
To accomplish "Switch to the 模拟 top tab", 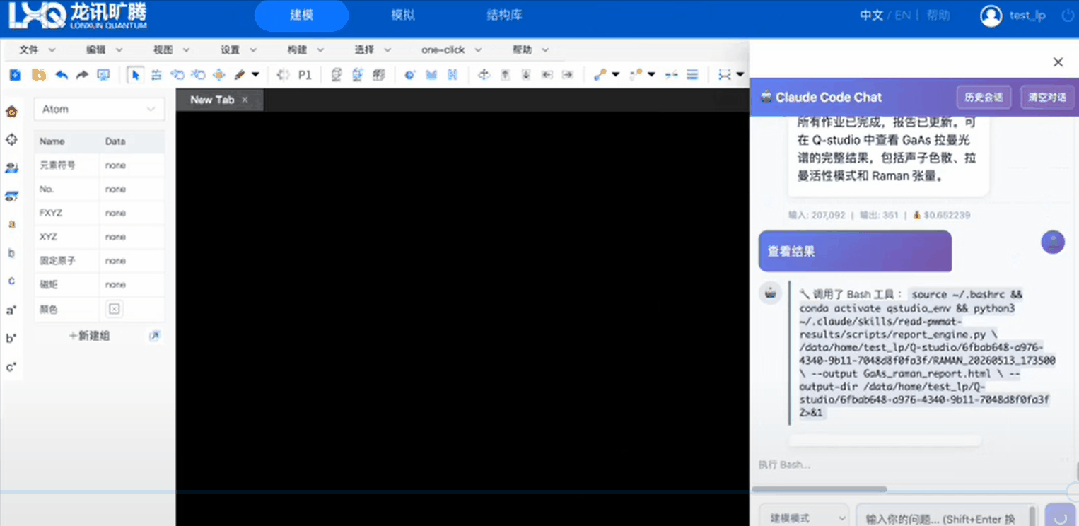I will pyautogui.click(x=403, y=16).
